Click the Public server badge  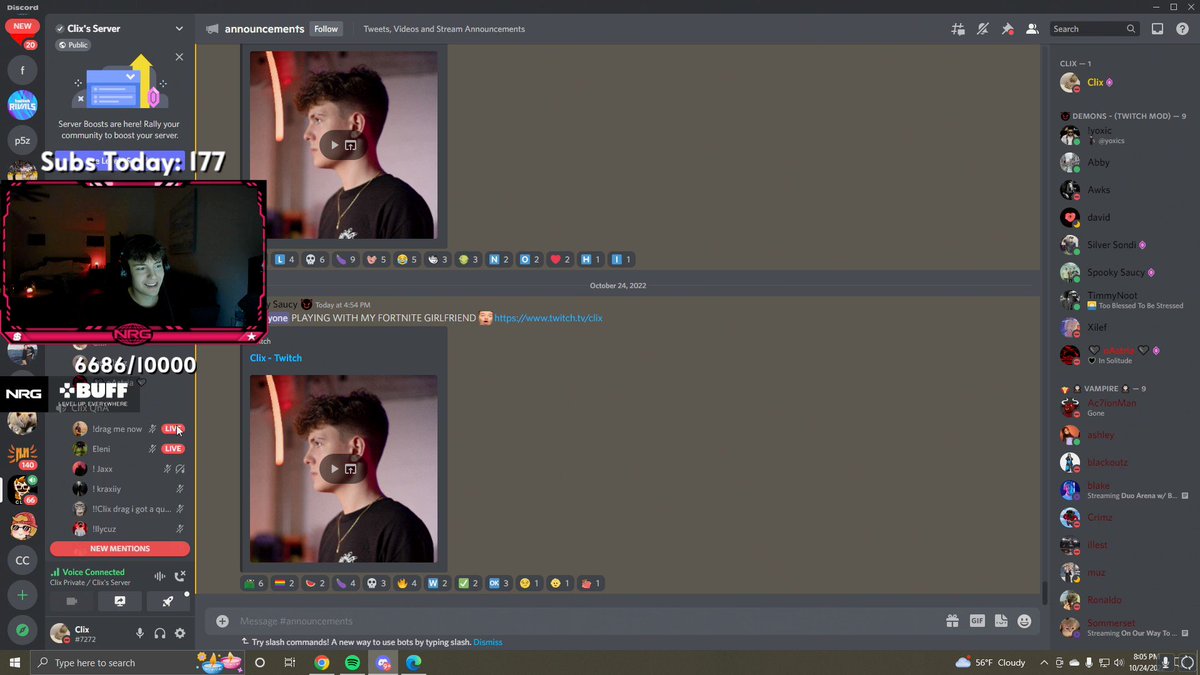tap(73, 45)
